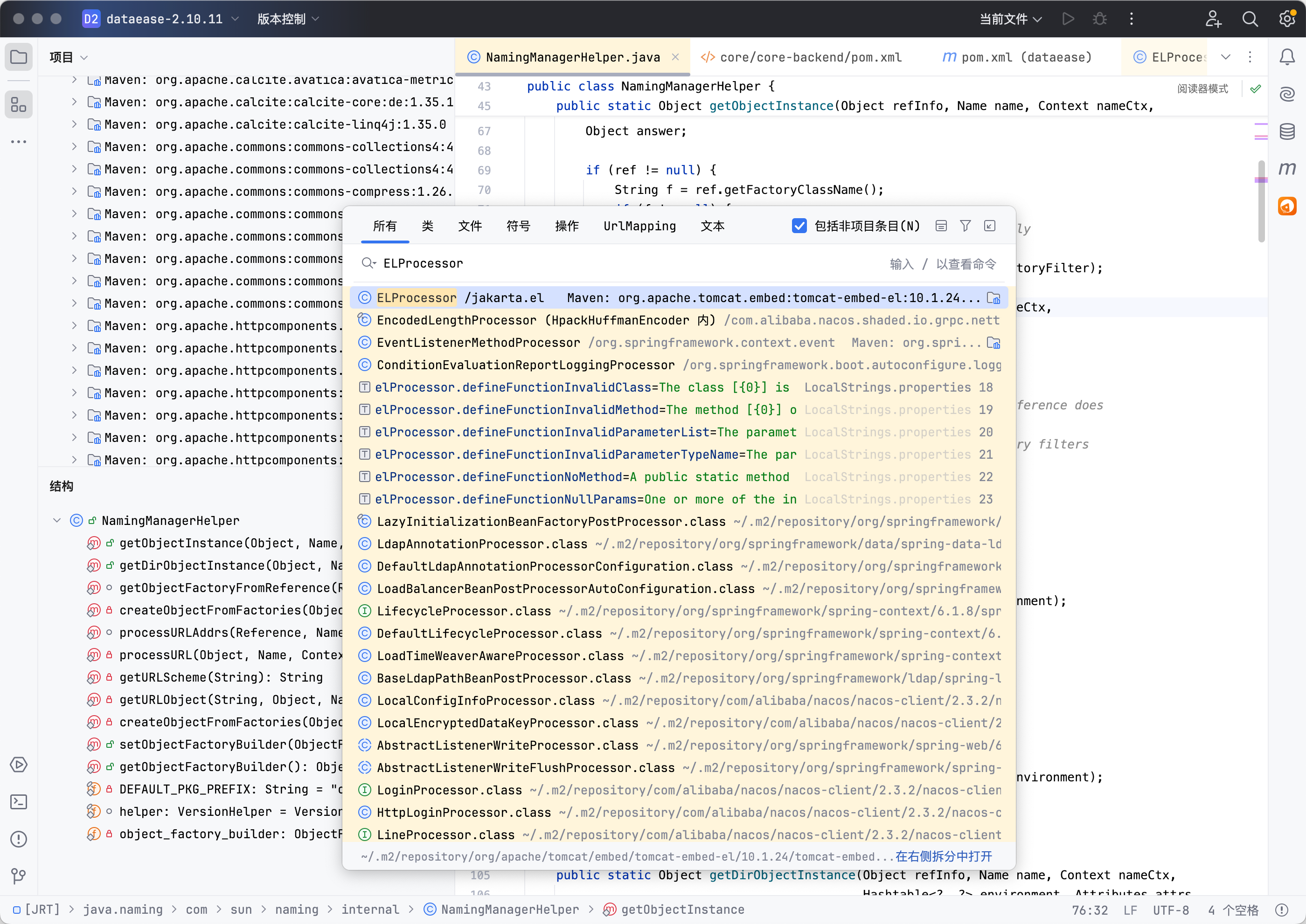Click the elProcessor.defineFunctionNoMethod text result

tap(678, 477)
